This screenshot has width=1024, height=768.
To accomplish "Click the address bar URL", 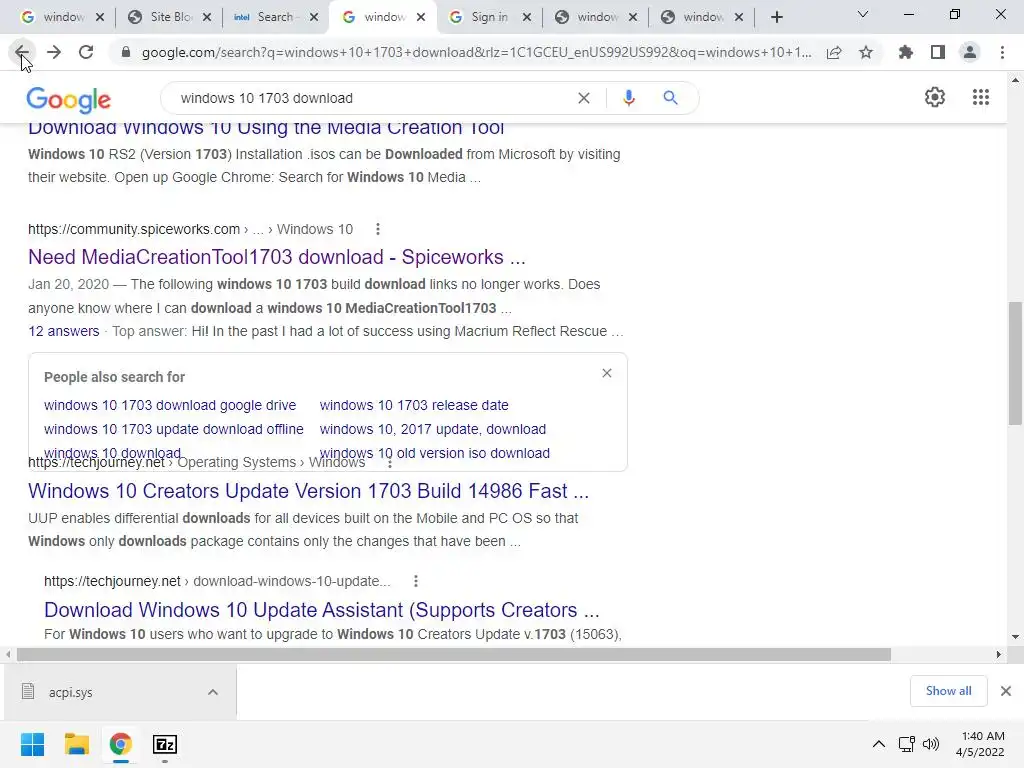I will point(477,52).
